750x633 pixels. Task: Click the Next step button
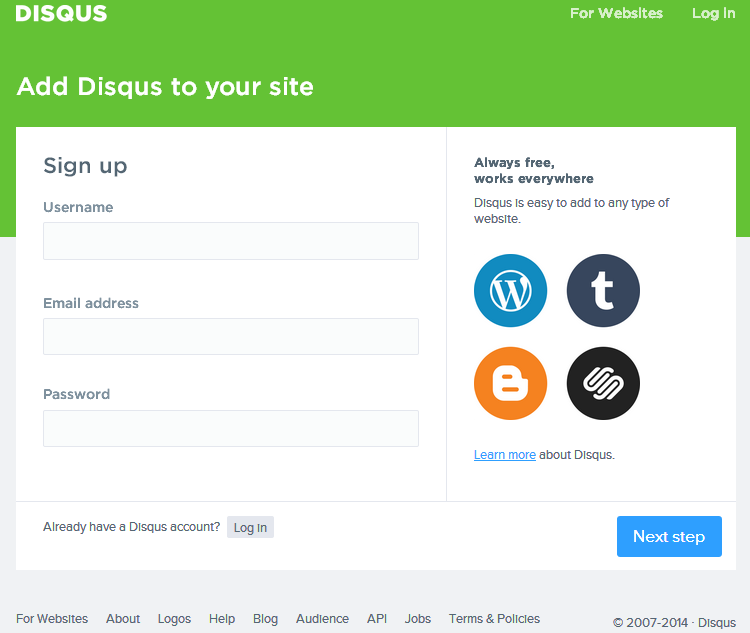[x=669, y=536]
